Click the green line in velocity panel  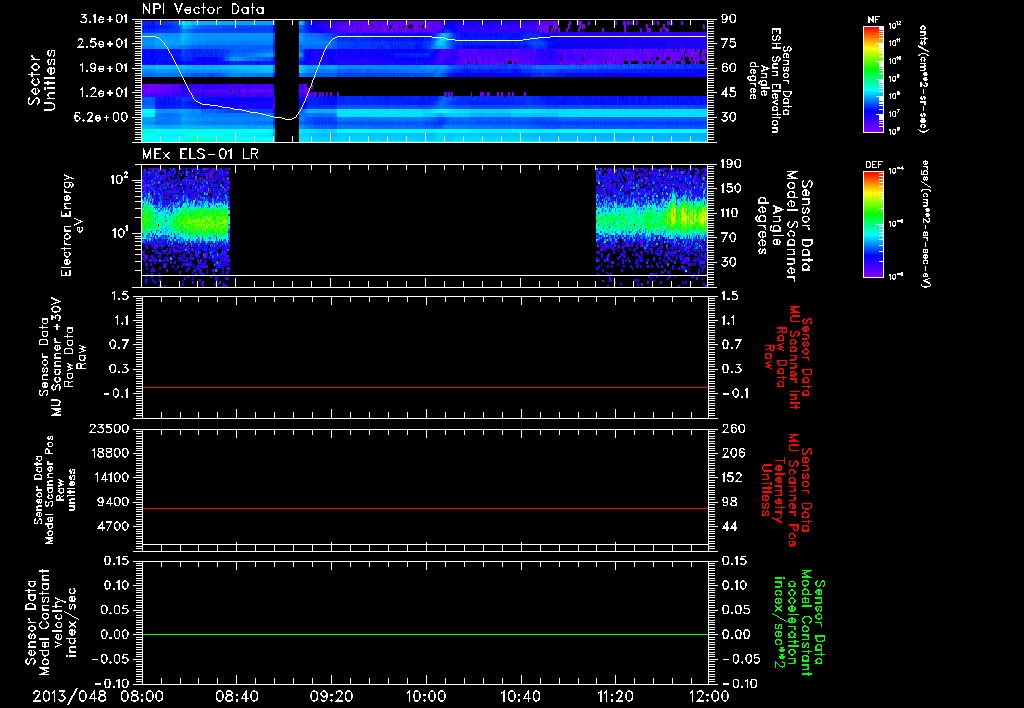click(x=424, y=635)
